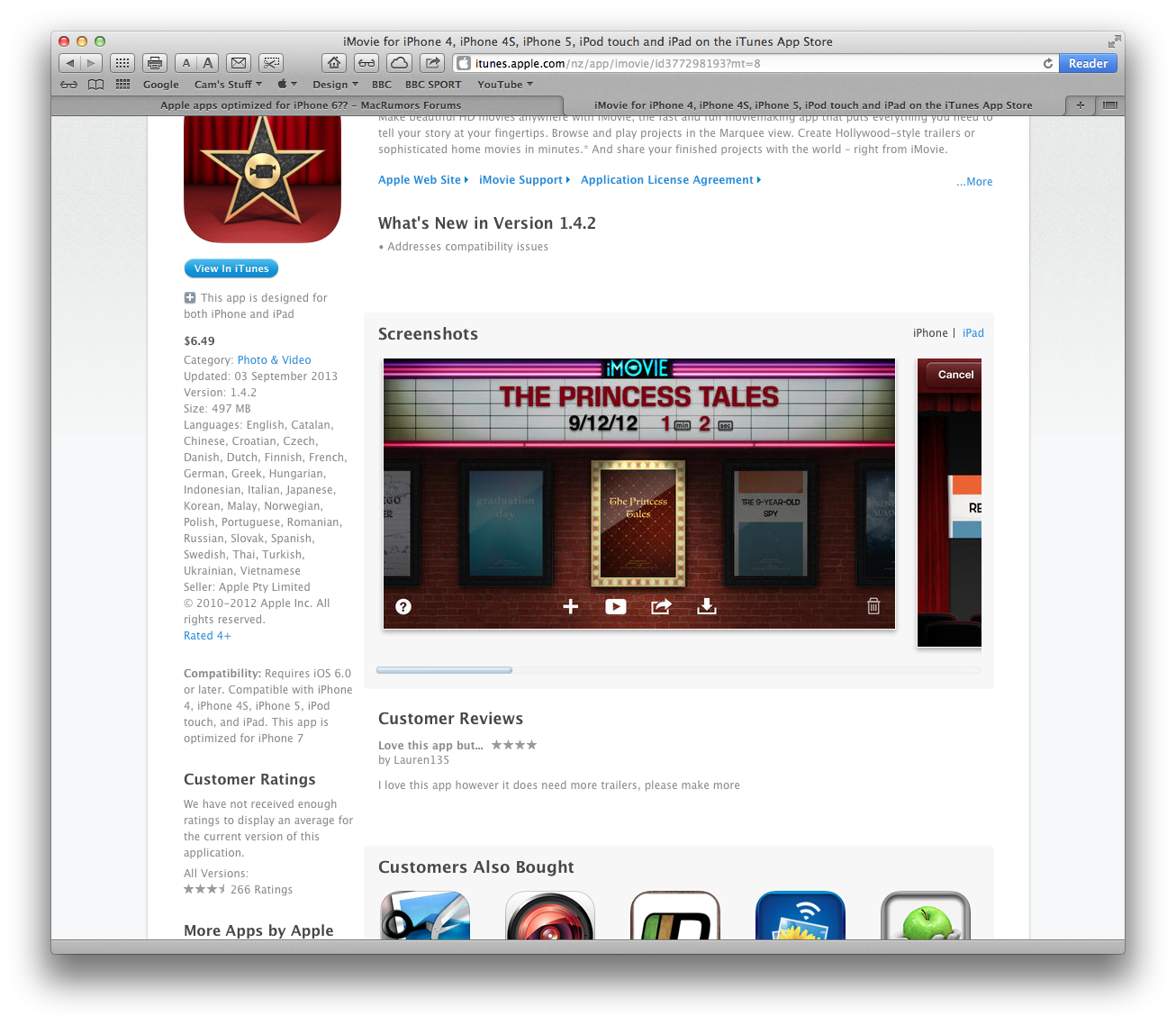The image size is (1176, 1025).
Task: Show iPad screenshots
Action: [x=973, y=333]
